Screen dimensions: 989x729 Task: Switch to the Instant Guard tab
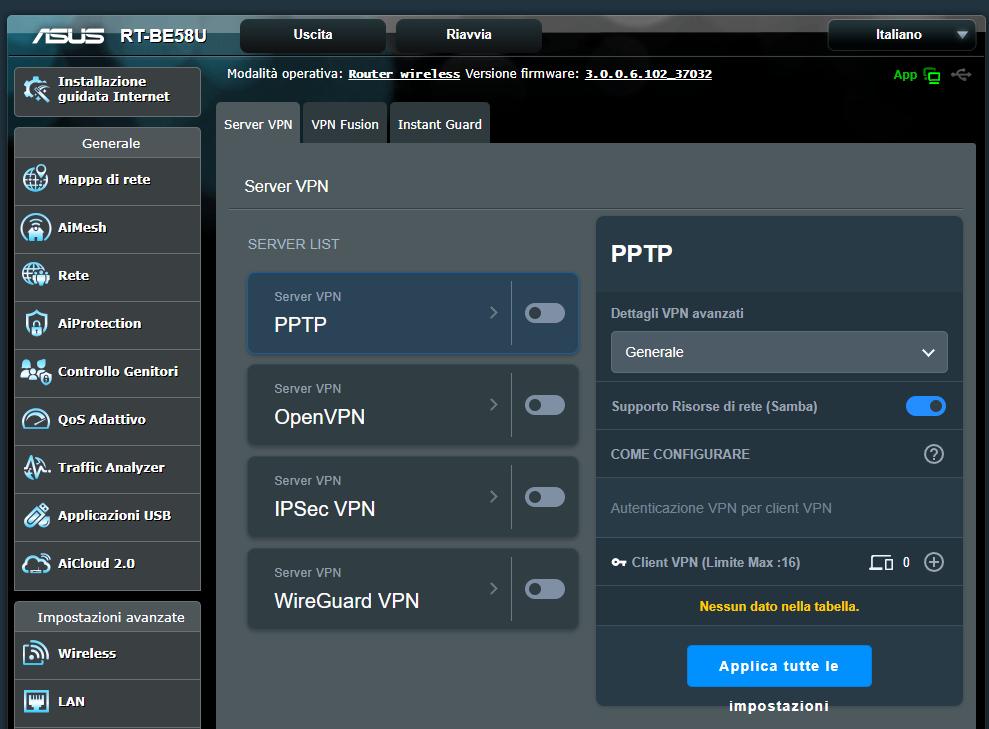[440, 124]
